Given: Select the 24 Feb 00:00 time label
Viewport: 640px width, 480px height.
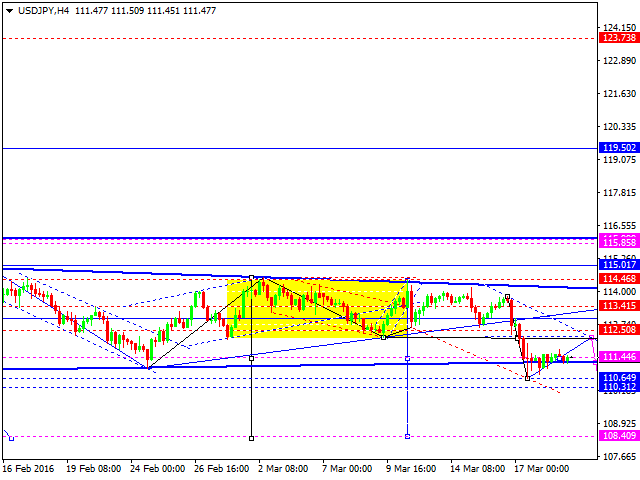Looking at the screenshot, I should click(x=156, y=468).
